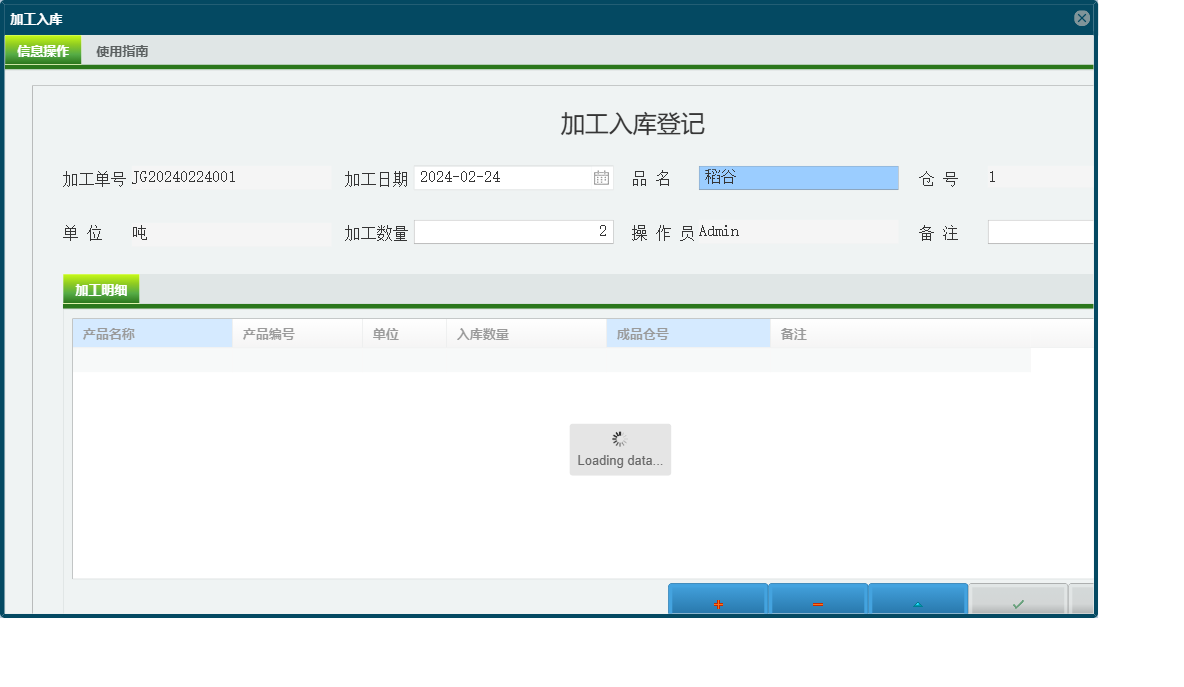Click the minus icon to delete a row
The image size is (1184, 687).
point(817,599)
